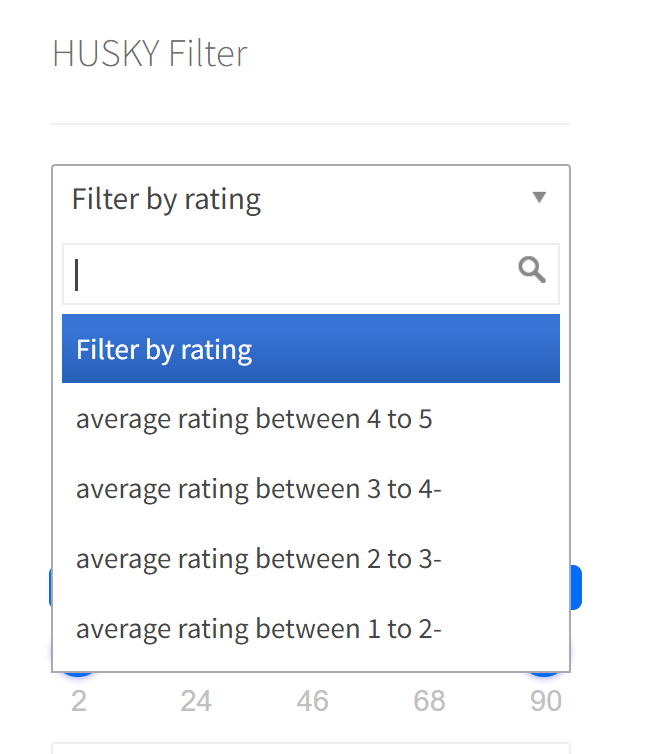645x754 pixels.
Task: Click the slider scale label 24
Action: (x=196, y=701)
